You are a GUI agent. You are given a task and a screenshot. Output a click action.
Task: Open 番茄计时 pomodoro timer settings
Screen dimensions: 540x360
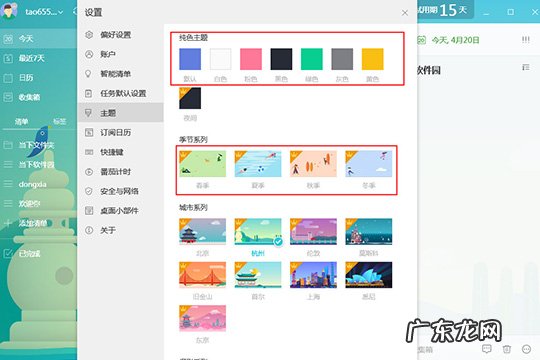[x=120, y=172]
